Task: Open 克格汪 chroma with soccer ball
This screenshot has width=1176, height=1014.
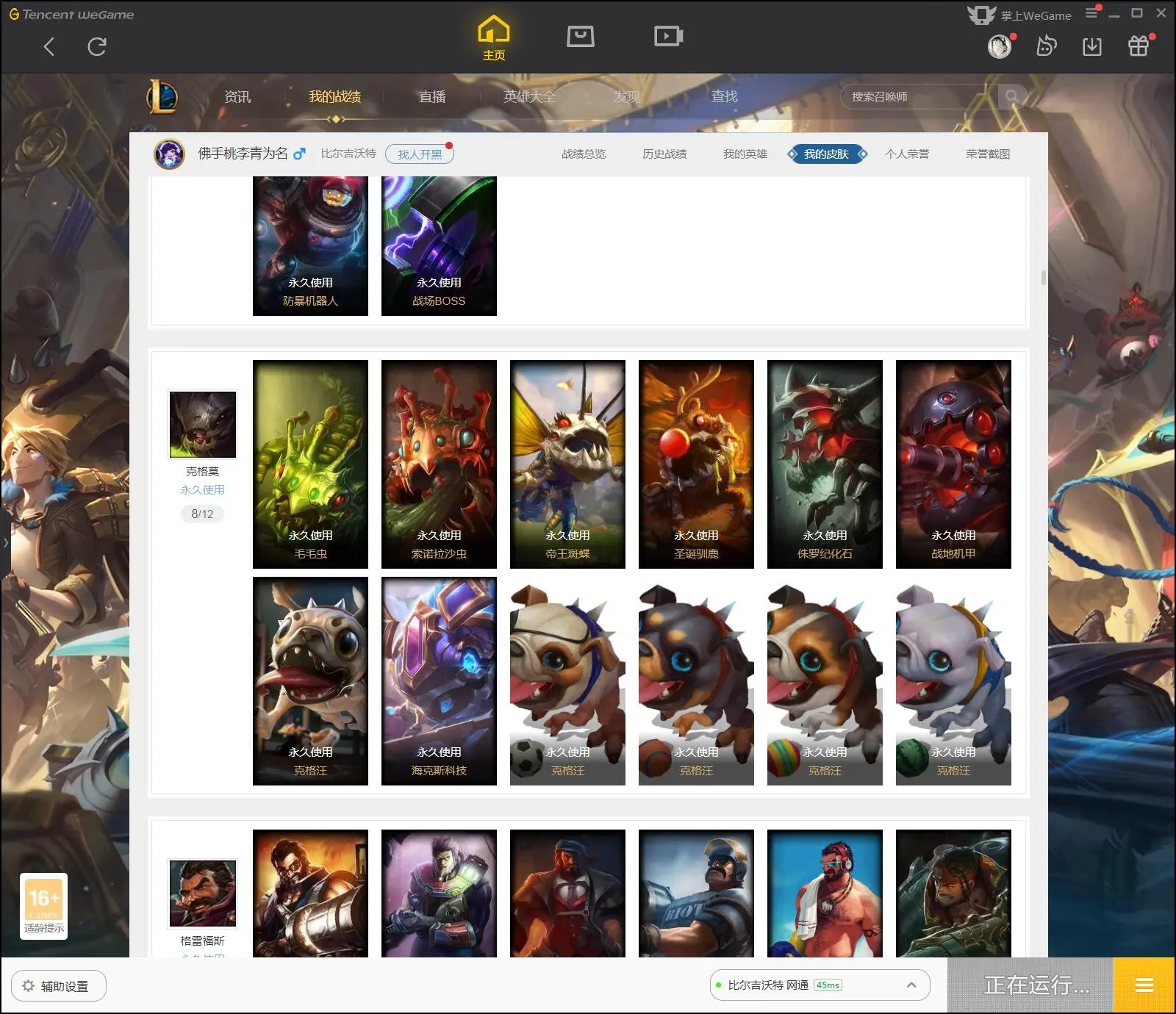Action: point(567,681)
